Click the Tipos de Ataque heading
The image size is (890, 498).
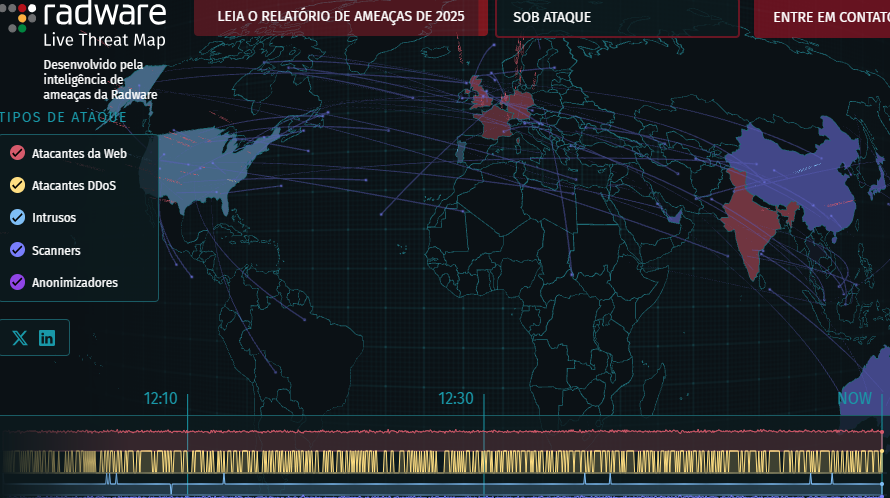click(63, 118)
